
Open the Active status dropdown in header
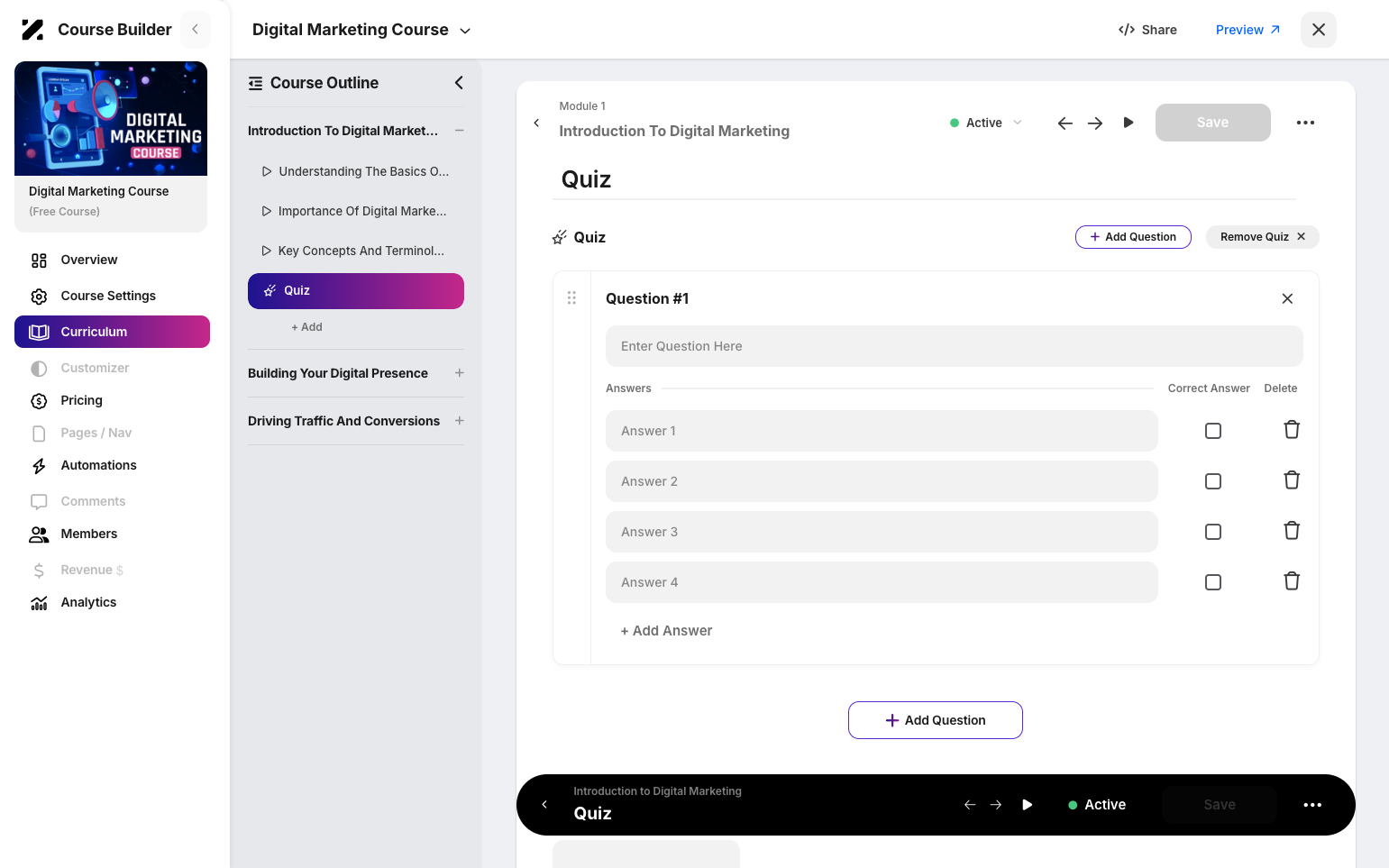click(986, 123)
